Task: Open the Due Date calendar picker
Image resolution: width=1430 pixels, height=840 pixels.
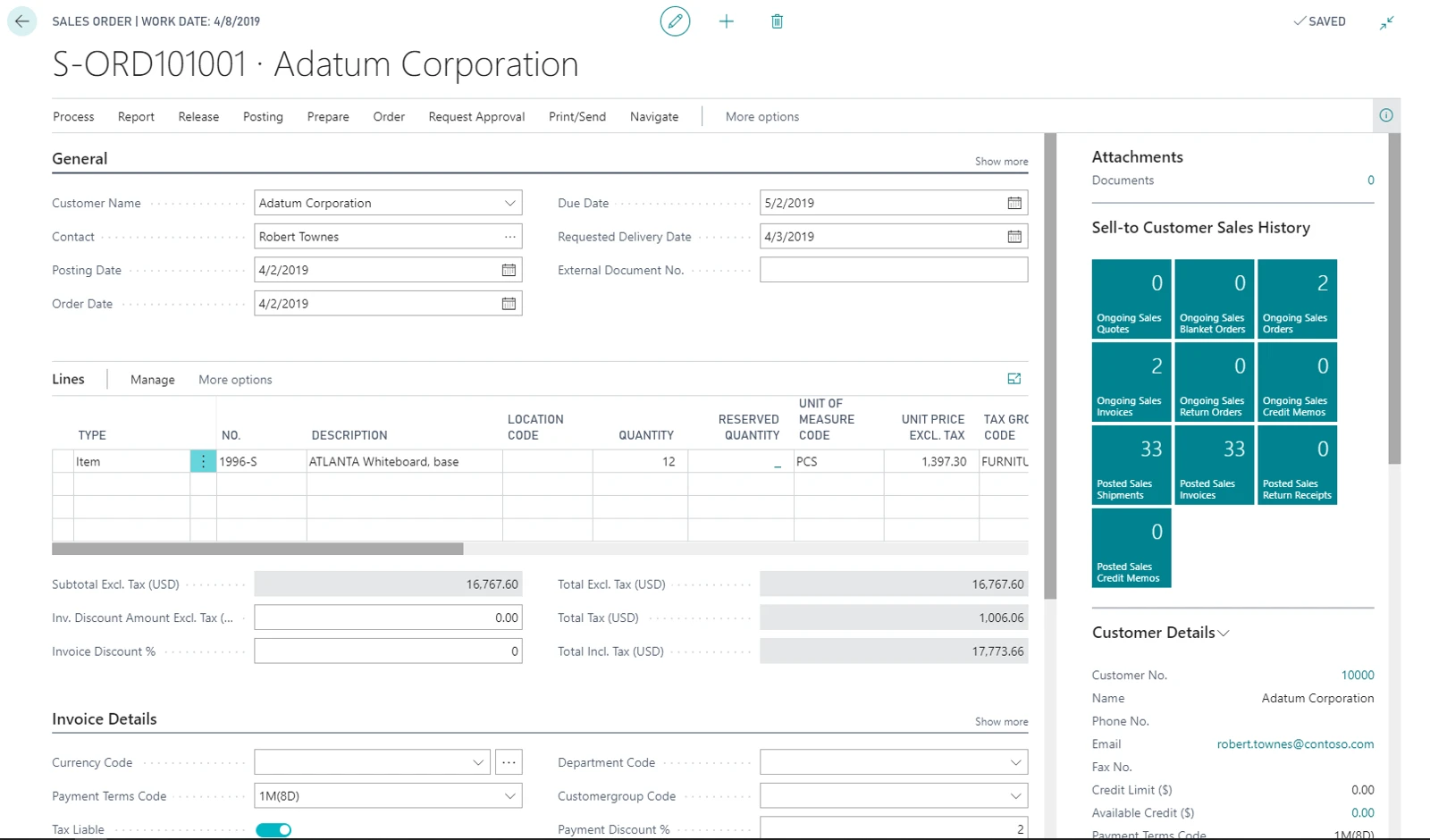Action: [1014, 203]
